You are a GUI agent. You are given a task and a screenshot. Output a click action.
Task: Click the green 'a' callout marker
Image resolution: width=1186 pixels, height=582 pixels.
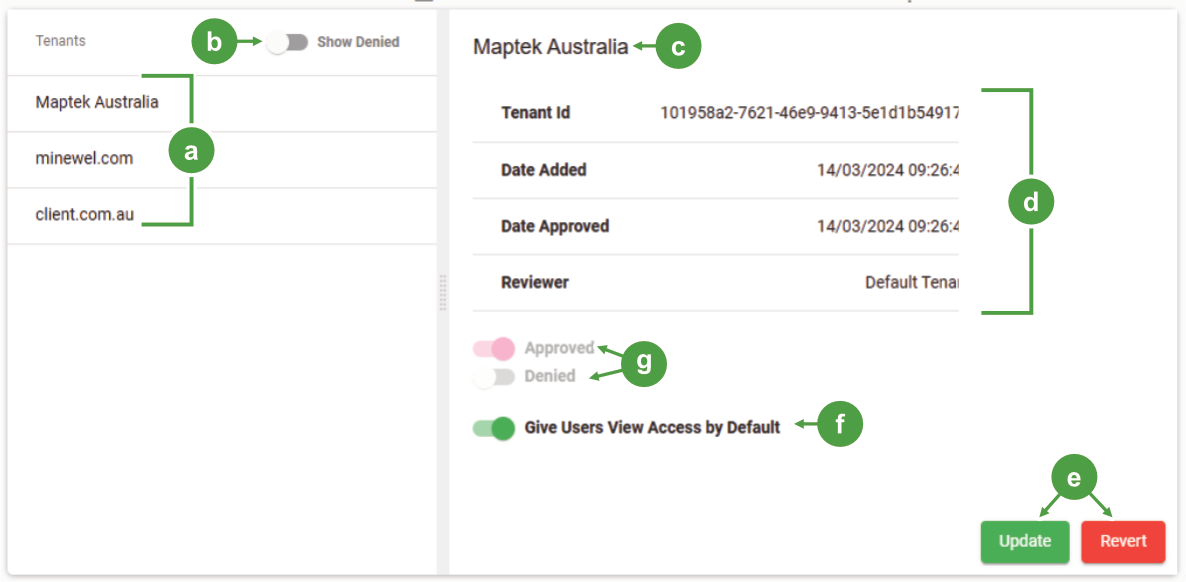191,152
